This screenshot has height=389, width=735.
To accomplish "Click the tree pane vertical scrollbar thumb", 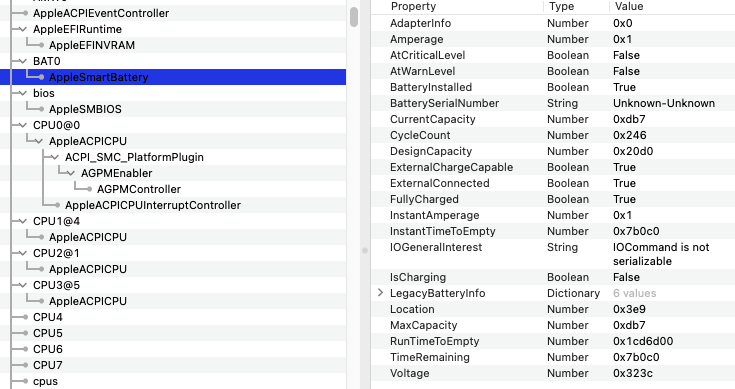I will tap(354, 17).
